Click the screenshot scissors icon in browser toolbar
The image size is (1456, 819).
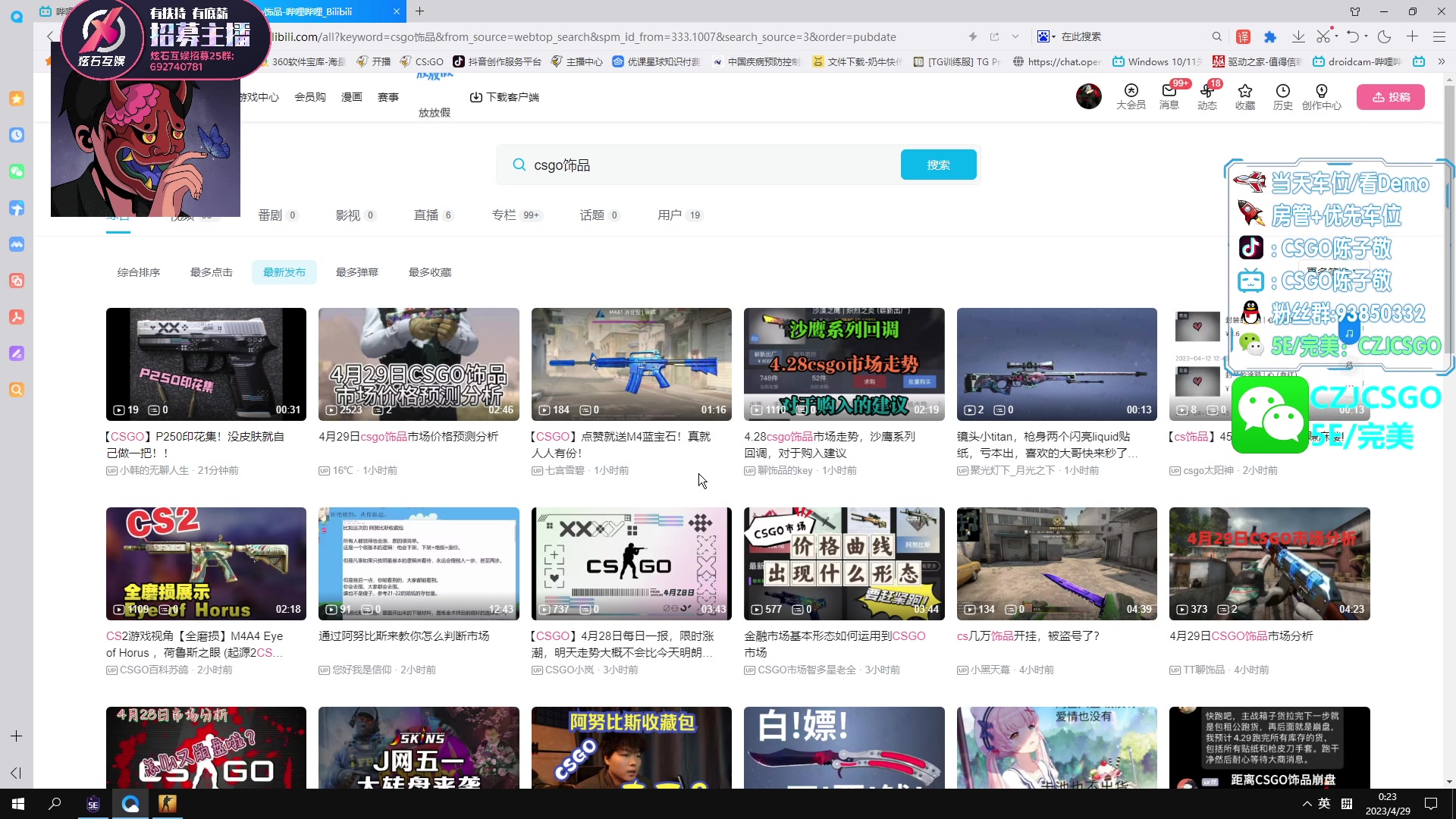click(x=1325, y=36)
